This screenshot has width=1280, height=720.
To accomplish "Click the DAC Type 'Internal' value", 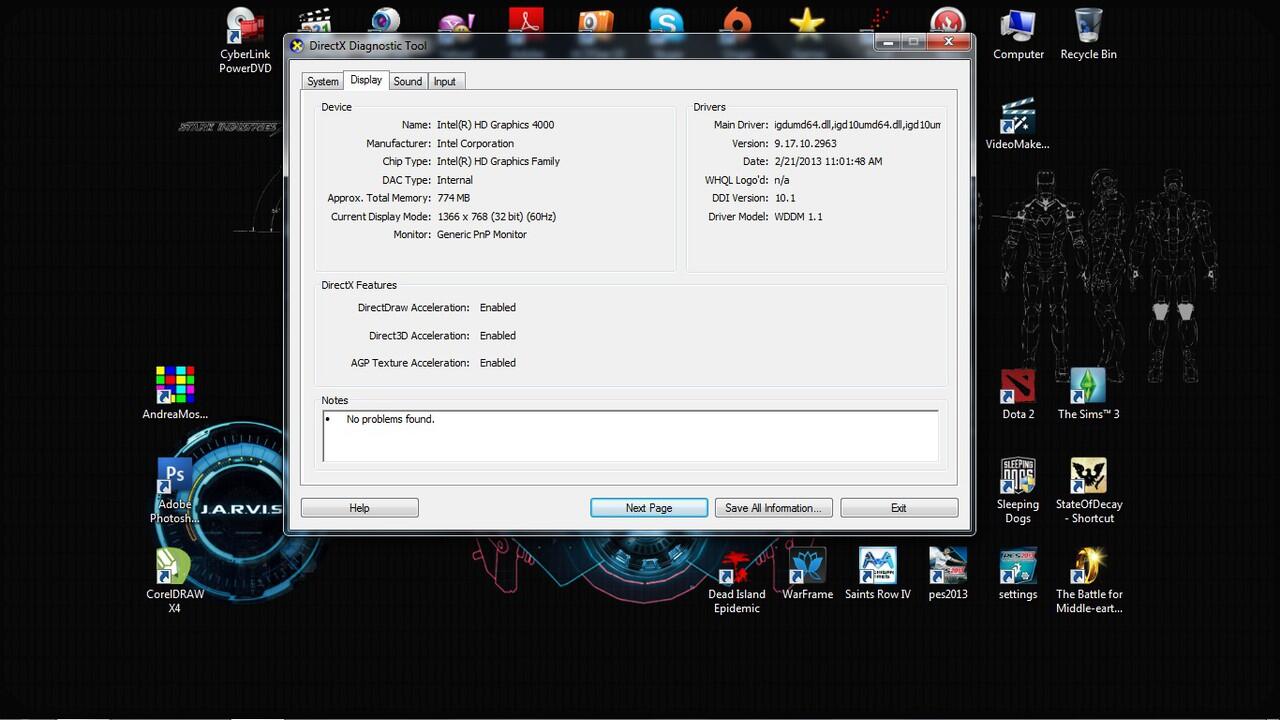I will point(455,180).
